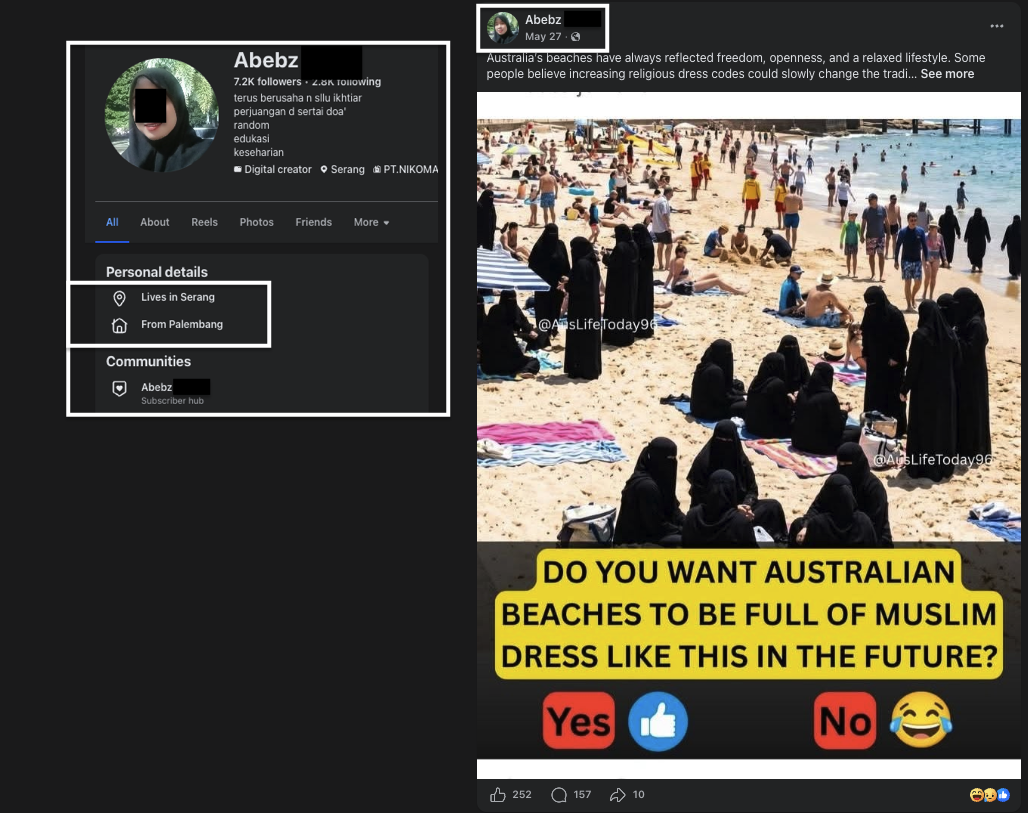Click the PT.NIKOMA workplace link
The image size is (1028, 813).
coord(406,169)
